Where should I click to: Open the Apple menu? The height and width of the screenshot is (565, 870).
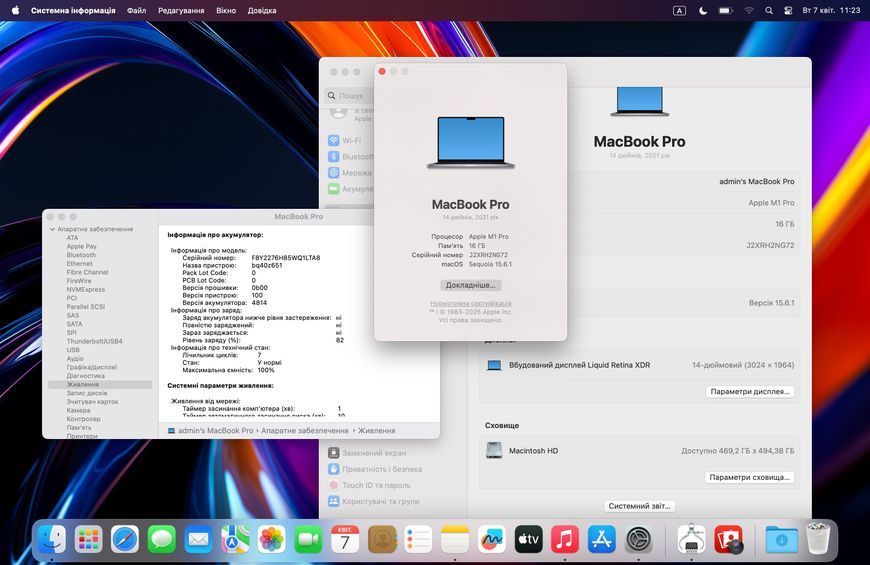tap(15, 10)
